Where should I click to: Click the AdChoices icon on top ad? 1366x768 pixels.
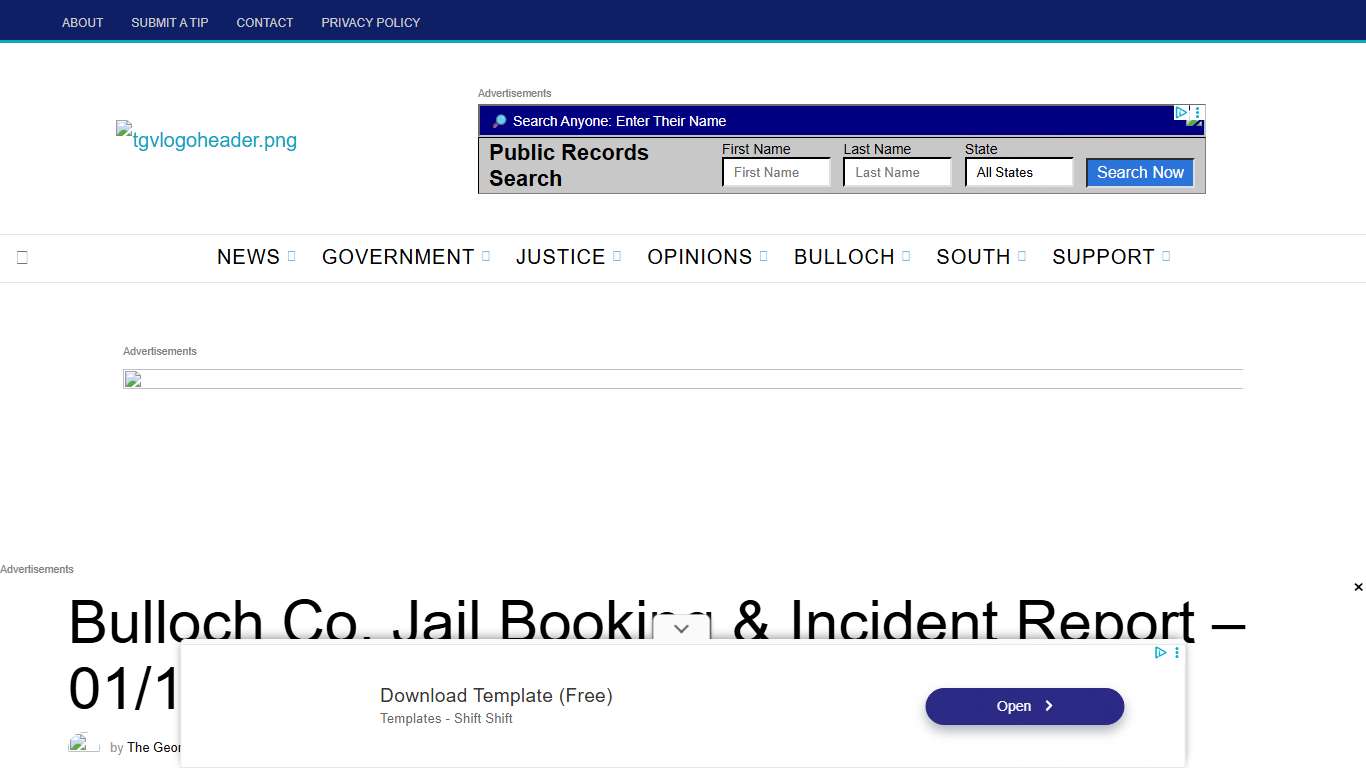point(1182,112)
